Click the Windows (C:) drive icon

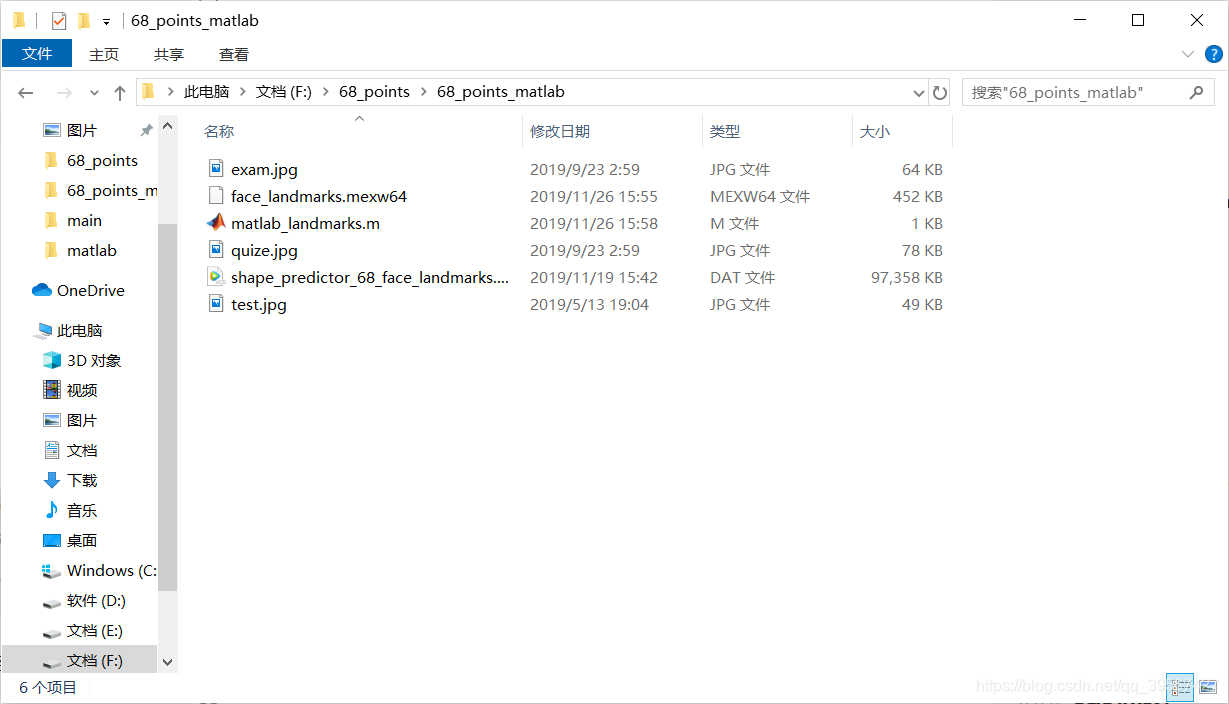pos(52,570)
